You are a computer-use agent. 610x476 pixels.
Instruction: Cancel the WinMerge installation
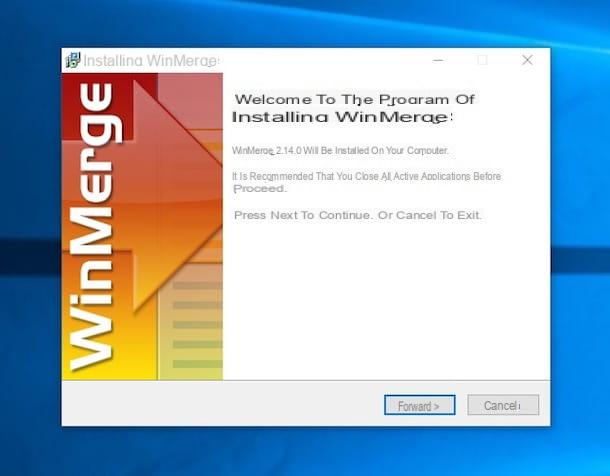click(x=503, y=405)
